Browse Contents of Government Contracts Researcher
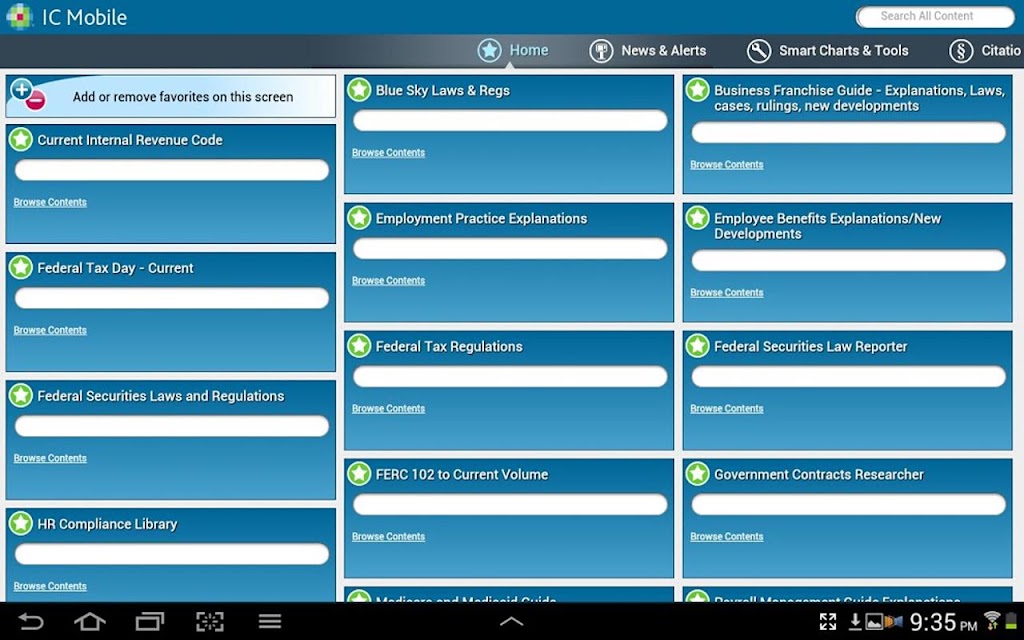1024x640 pixels. (x=727, y=537)
